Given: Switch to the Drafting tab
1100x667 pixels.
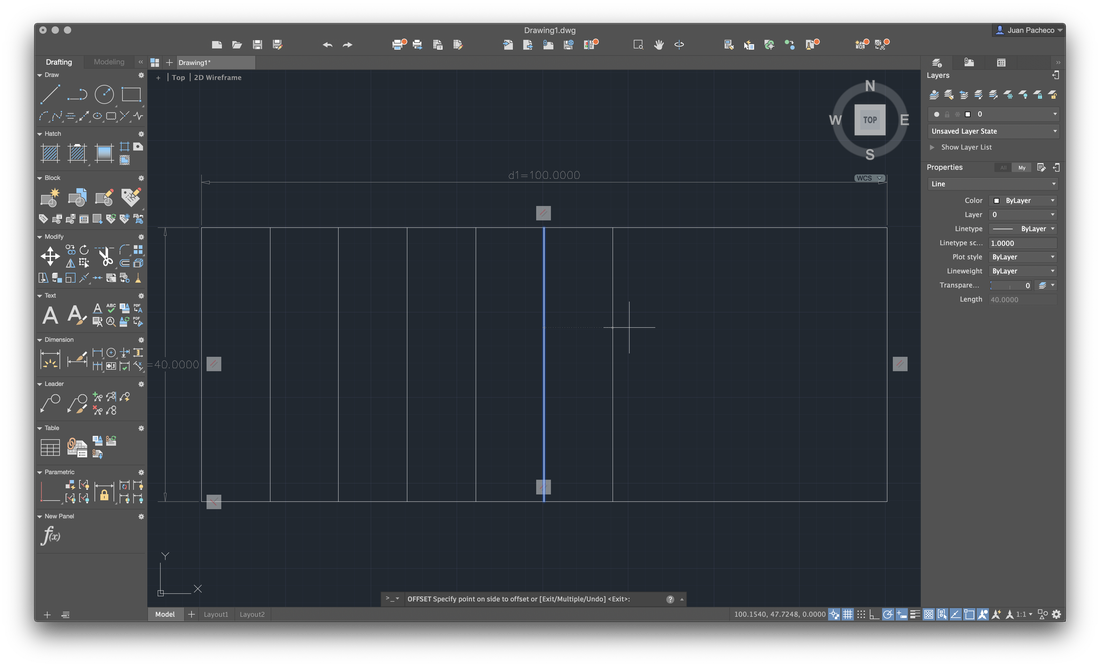Looking at the screenshot, I should [59, 62].
